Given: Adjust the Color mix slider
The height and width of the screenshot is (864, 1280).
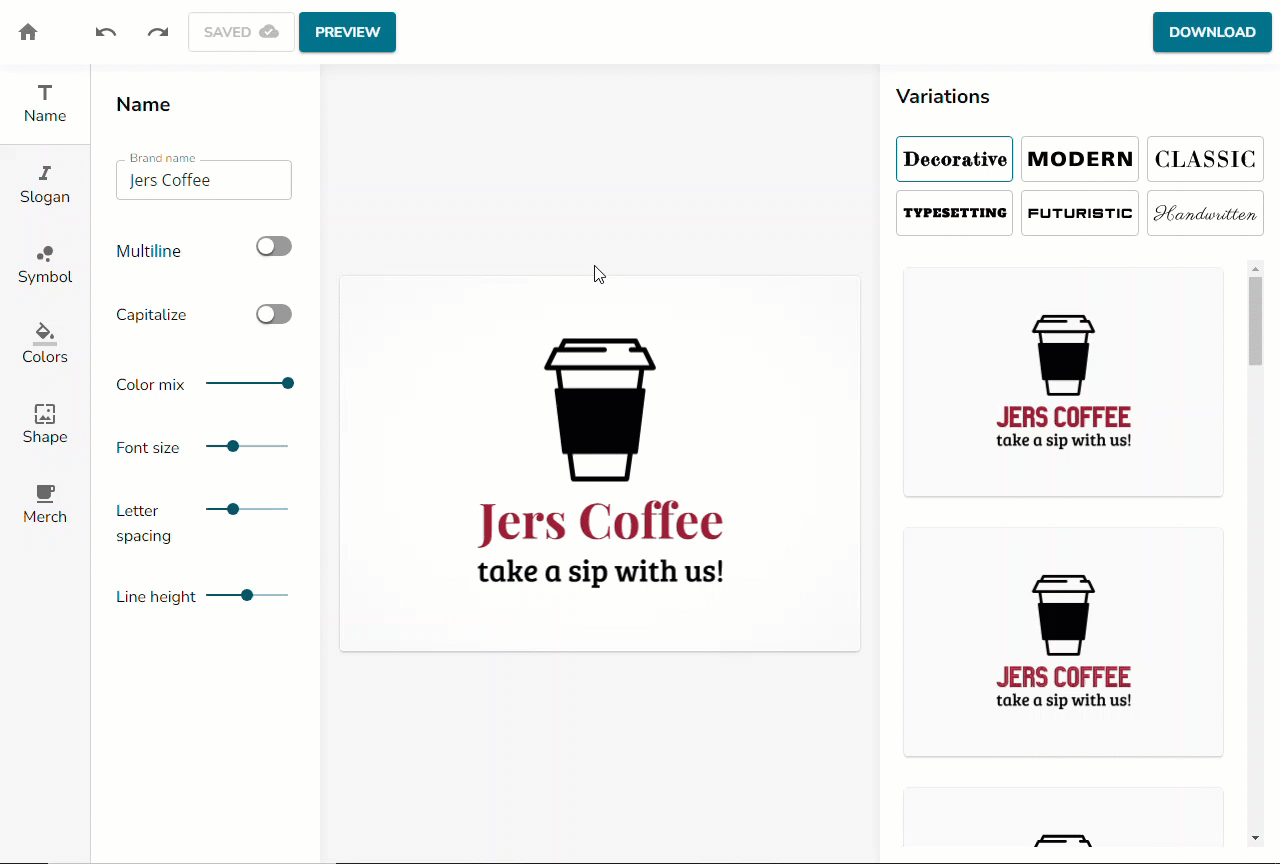Looking at the screenshot, I should click(x=247, y=383).
